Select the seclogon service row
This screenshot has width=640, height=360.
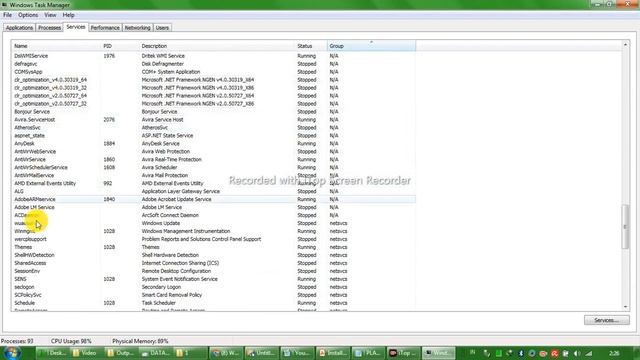coord(213,287)
